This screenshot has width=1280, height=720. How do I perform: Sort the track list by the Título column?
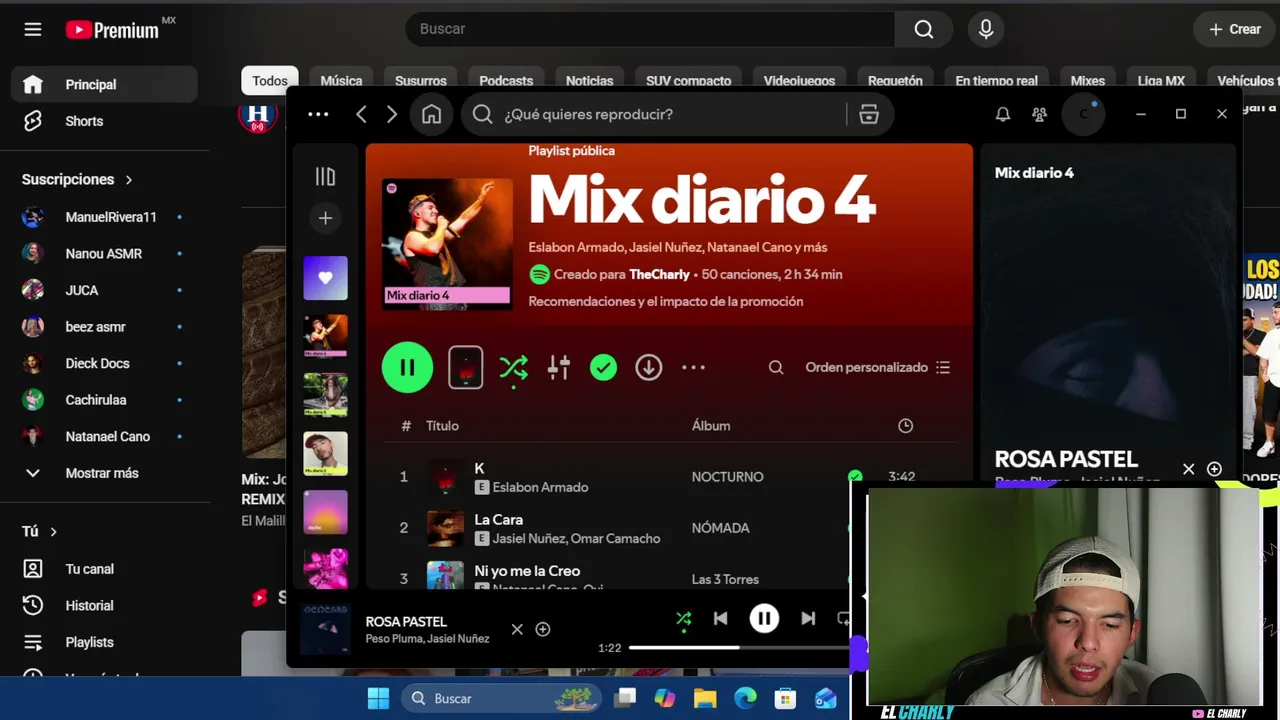442,425
